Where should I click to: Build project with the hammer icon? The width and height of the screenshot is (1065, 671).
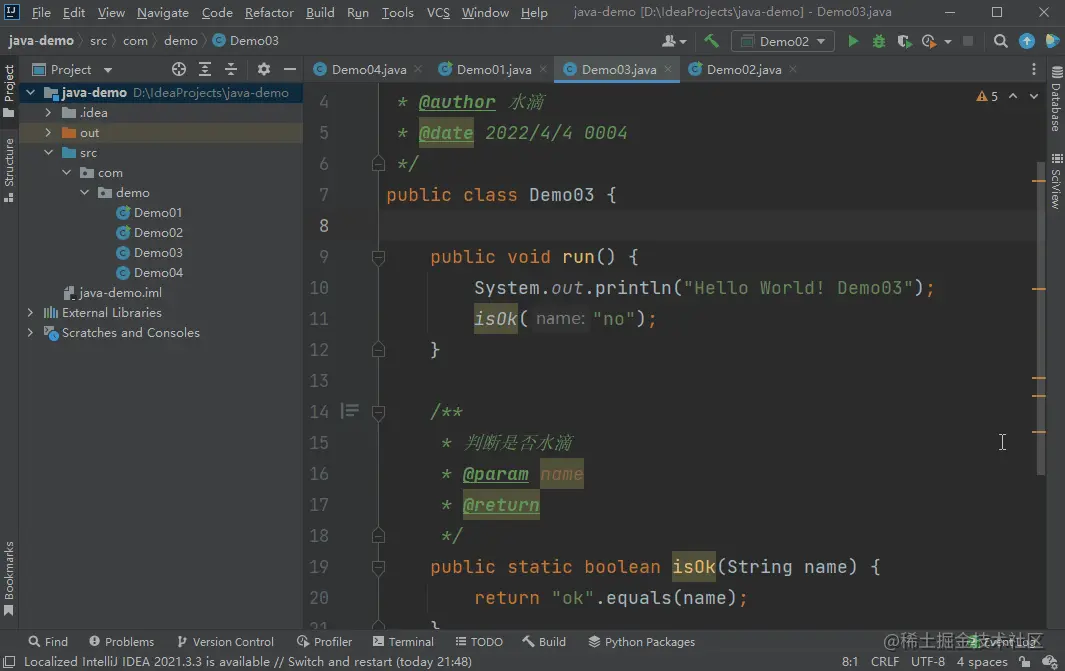pos(711,41)
